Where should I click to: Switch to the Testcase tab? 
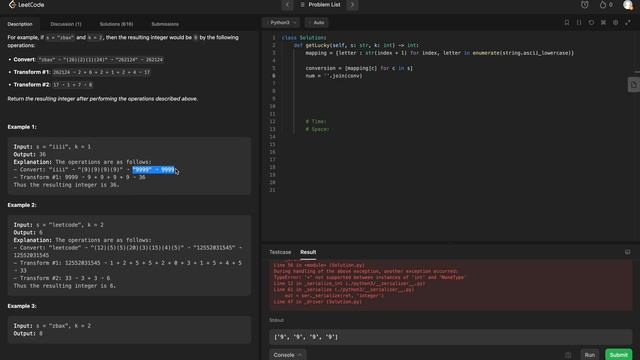pos(280,252)
